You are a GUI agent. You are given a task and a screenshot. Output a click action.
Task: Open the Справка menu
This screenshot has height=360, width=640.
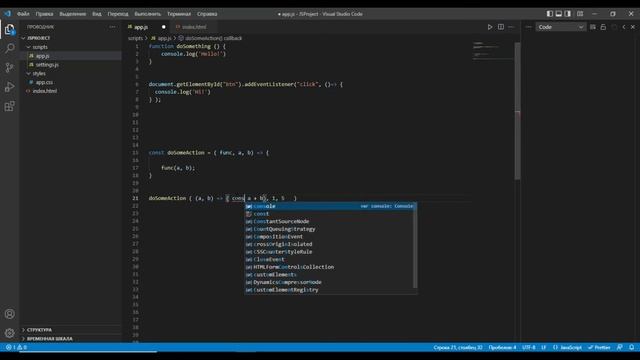[x=207, y=13]
